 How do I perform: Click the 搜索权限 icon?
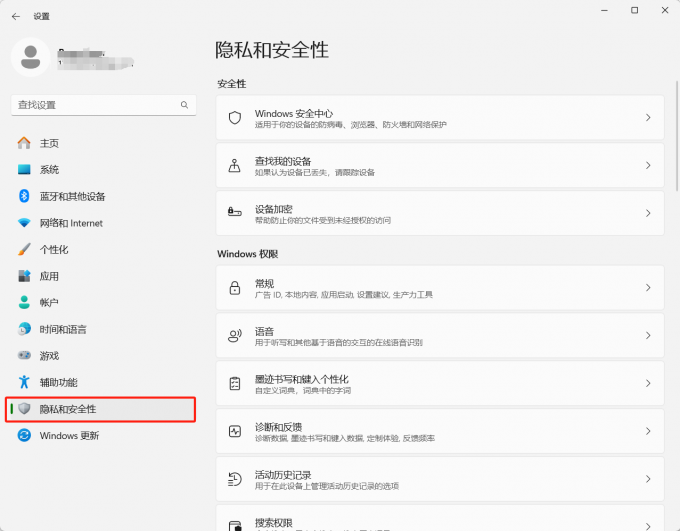pyautogui.click(x=235, y=526)
